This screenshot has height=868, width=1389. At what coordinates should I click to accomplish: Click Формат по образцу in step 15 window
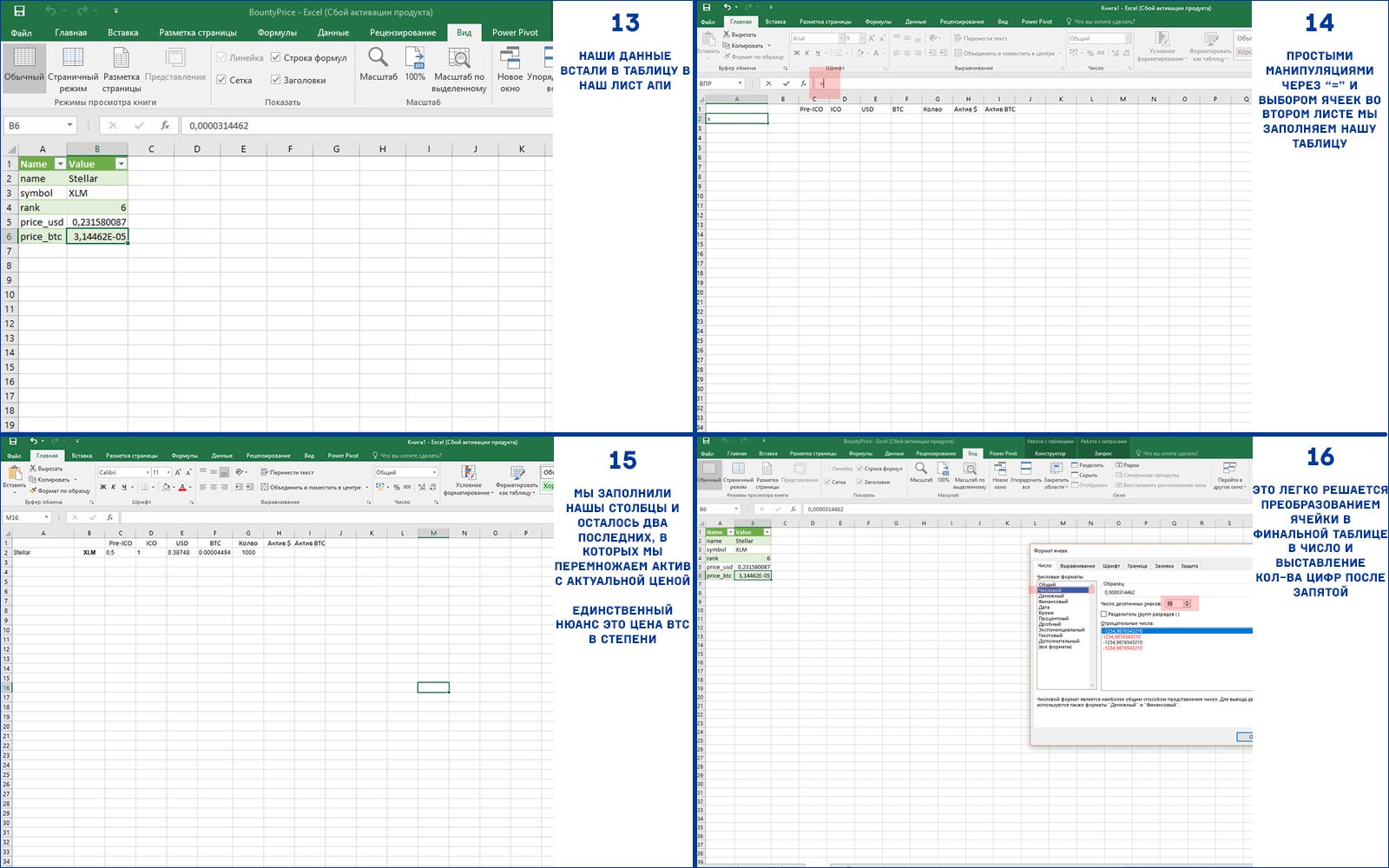tap(60, 490)
